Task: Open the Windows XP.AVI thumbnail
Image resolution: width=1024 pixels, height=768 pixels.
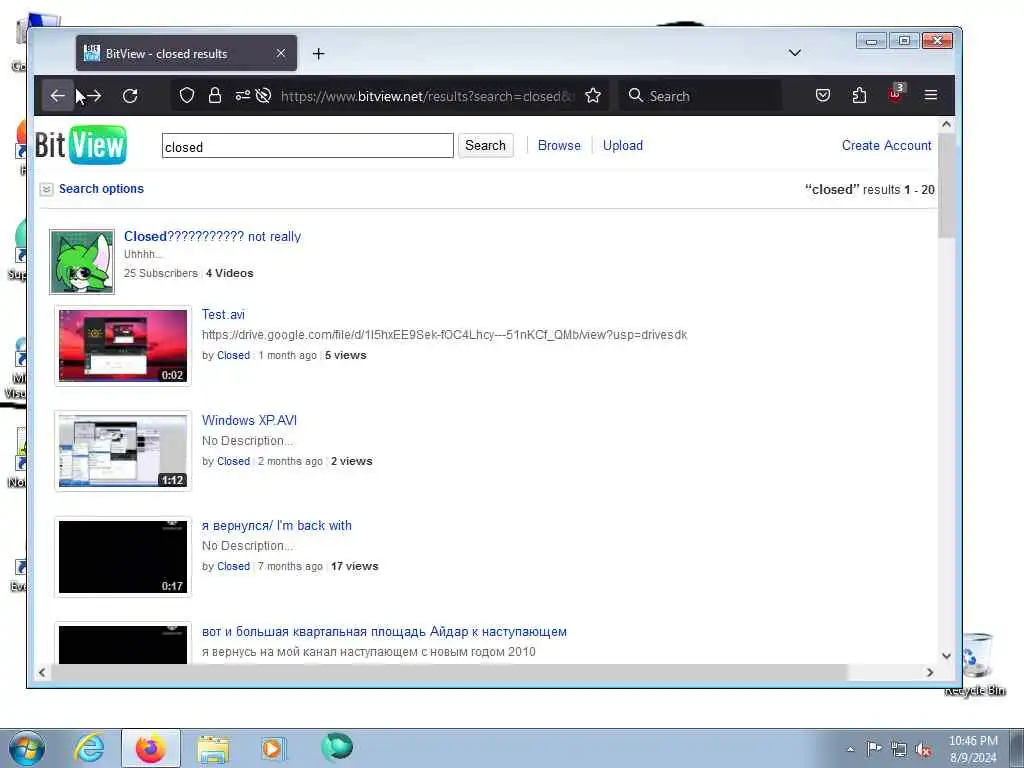Action: 123,451
